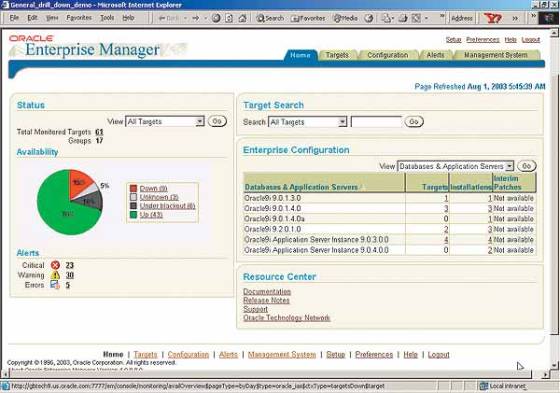Viewport: 560px width, 393px height.
Task: Open the Down (9) availability link
Action: coord(153,188)
